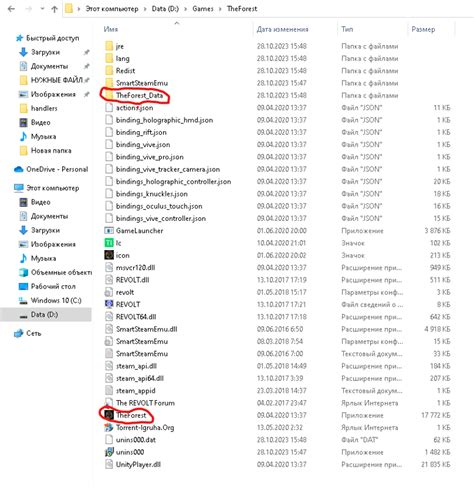
Task: Select the unins000 uninstaller application icon
Action: [x=109, y=452]
